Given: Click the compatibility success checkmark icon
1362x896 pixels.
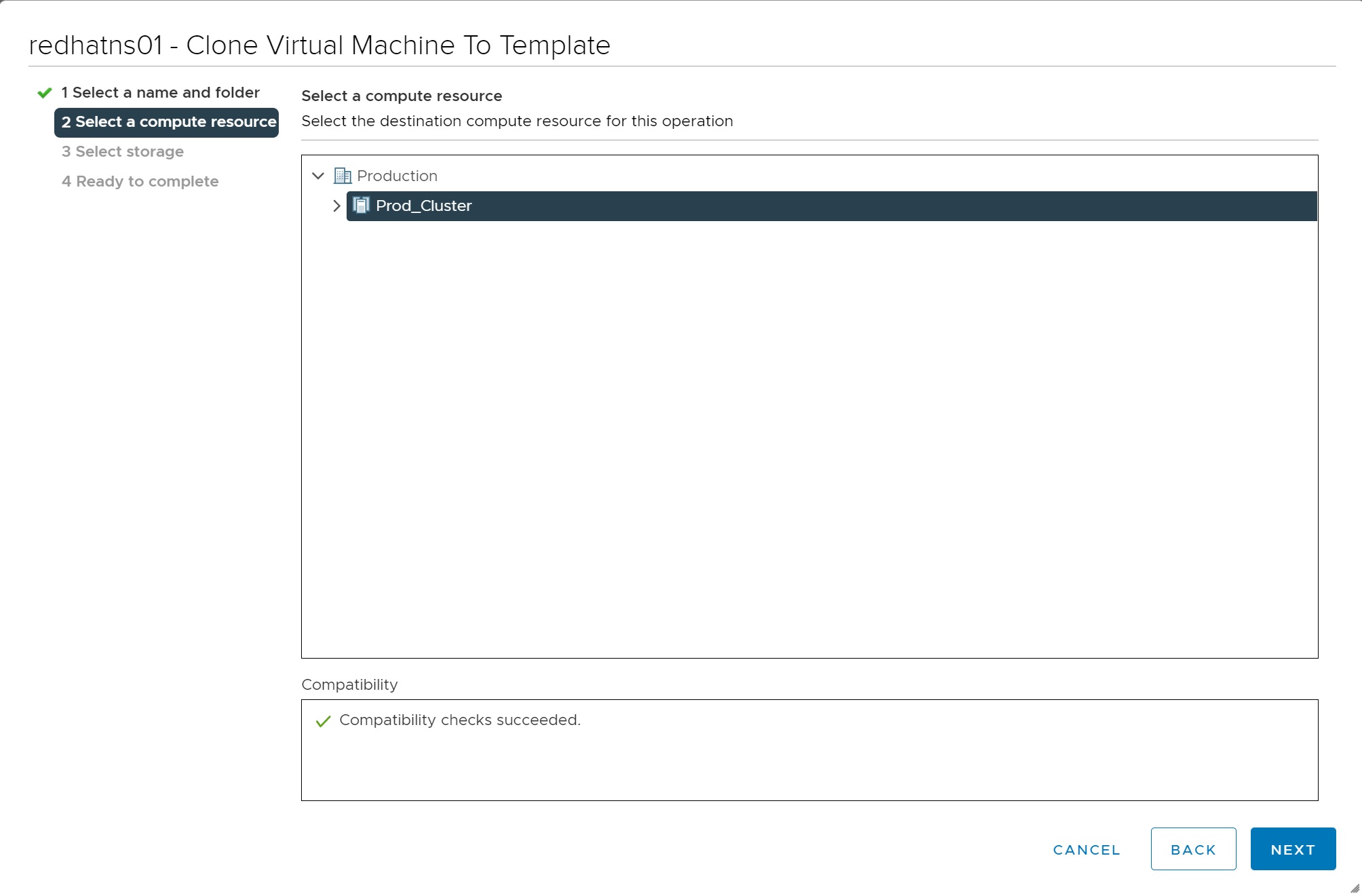Looking at the screenshot, I should click(x=323, y=721).
